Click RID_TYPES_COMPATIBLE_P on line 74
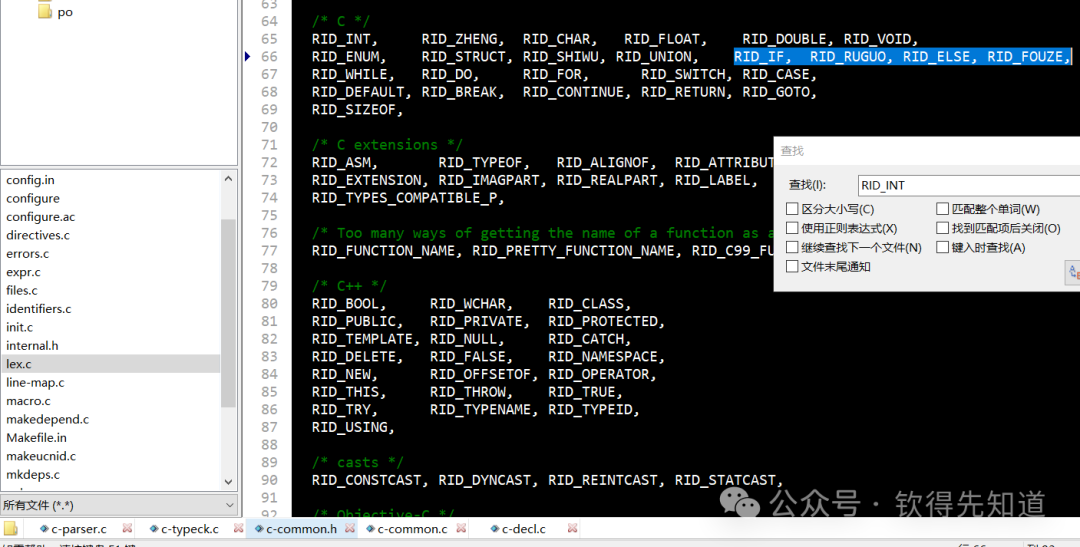Viewport: 1080px width, 547px height. [x=404, y=198]
